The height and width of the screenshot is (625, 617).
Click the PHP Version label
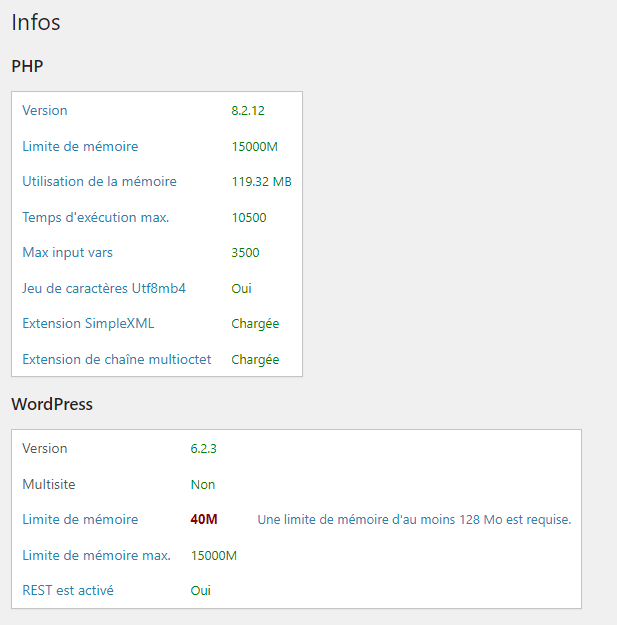pyautogui.click(x=45, y=110)
